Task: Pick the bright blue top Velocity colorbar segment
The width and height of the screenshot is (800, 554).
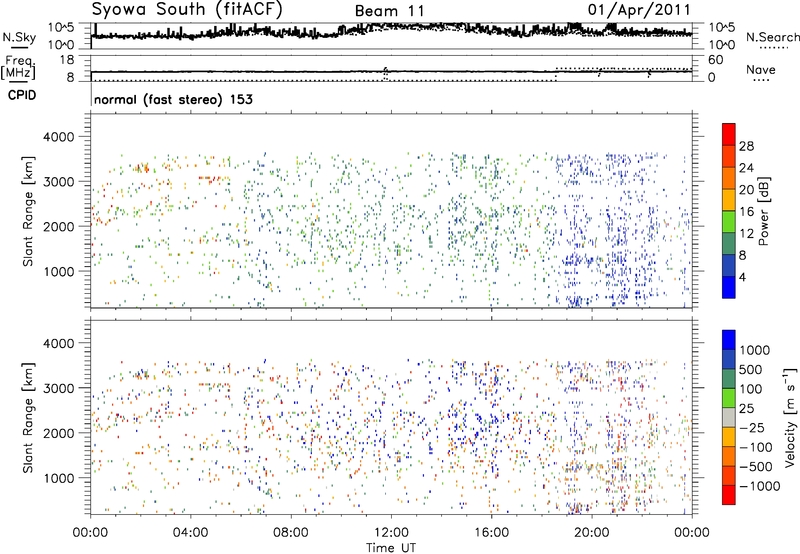Action: [x=729, y=340]
